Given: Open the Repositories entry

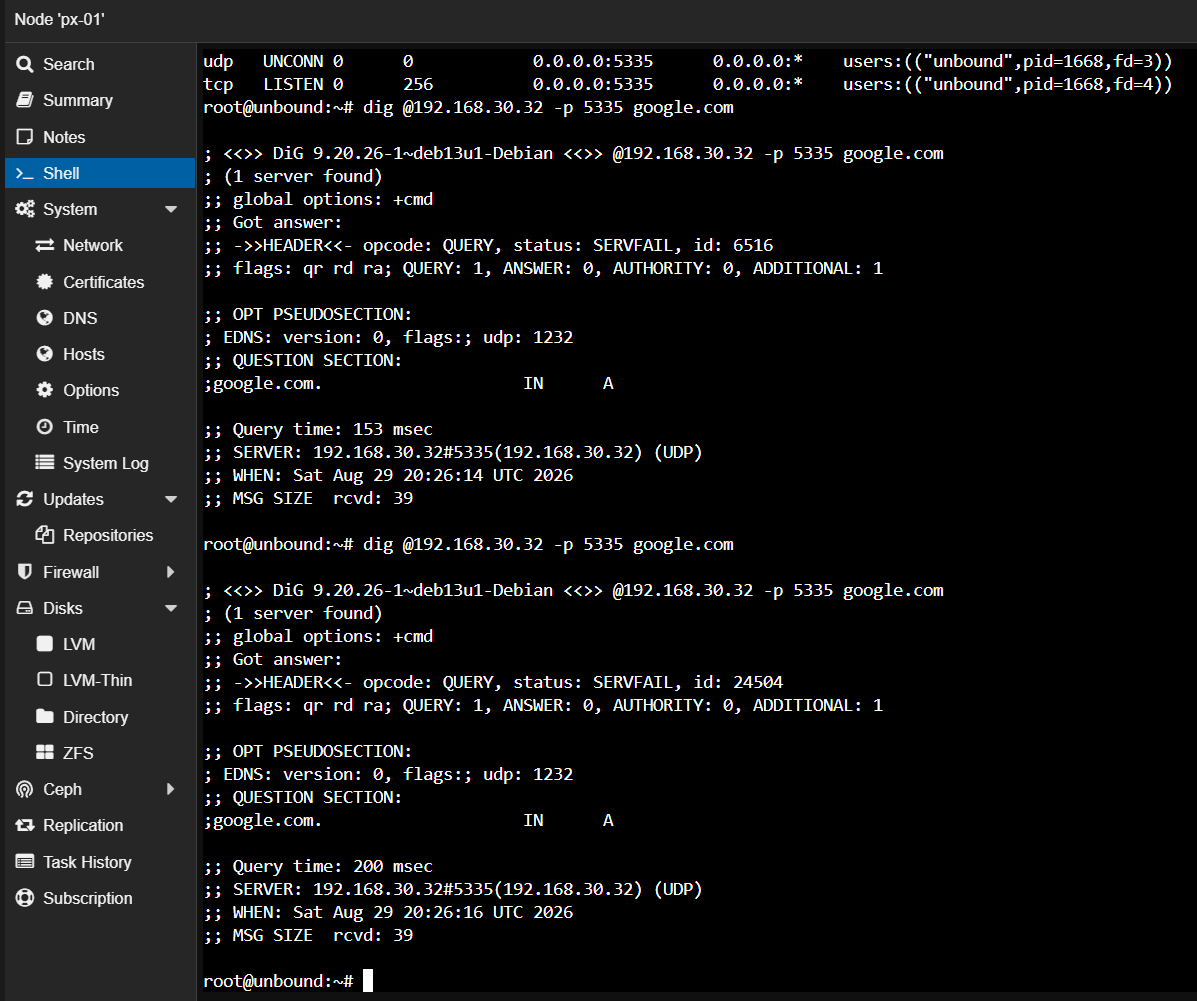Looking at the screenshot, I should [x=100, y=535].
